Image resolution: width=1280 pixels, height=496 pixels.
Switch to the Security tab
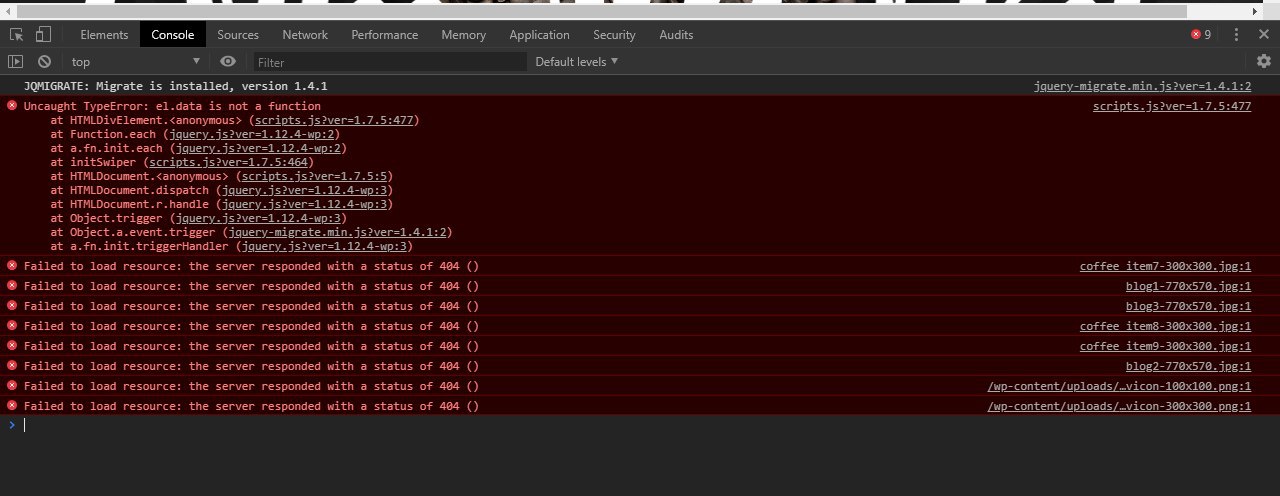click(614, 35)
